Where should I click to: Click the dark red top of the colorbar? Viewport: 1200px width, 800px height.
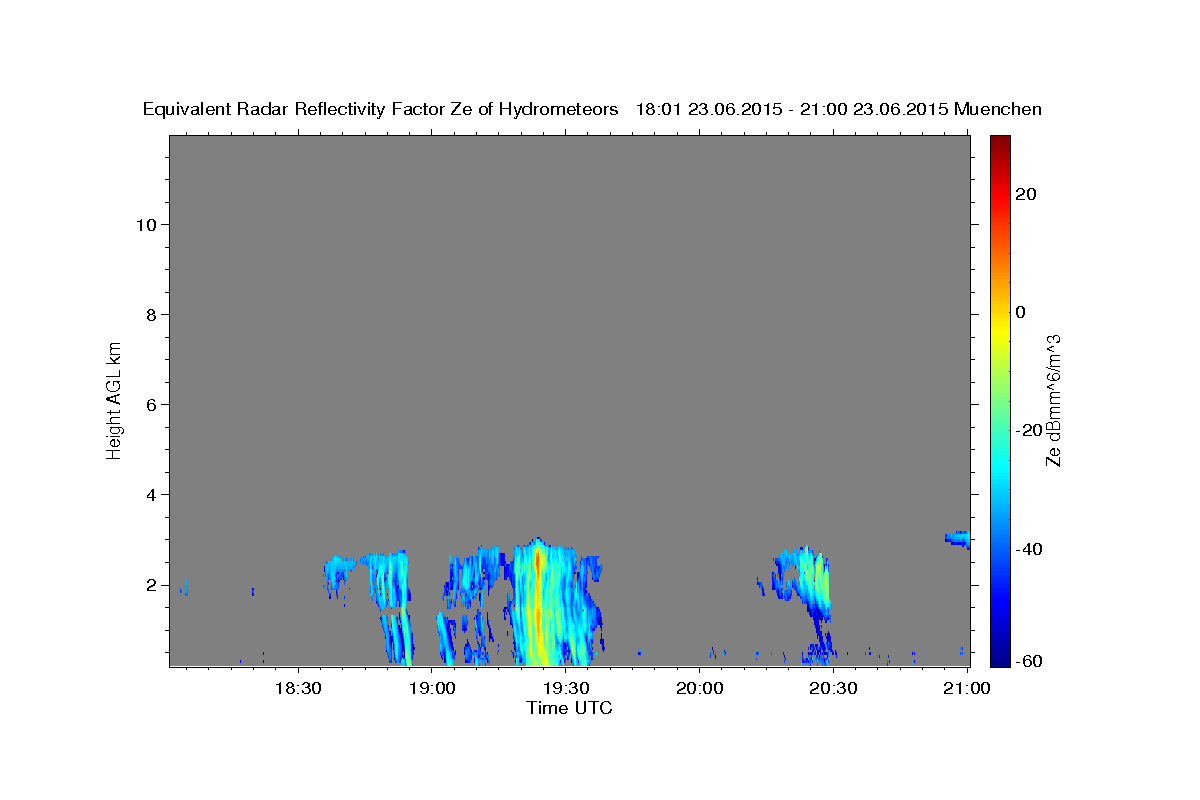tap(1000, 145)
